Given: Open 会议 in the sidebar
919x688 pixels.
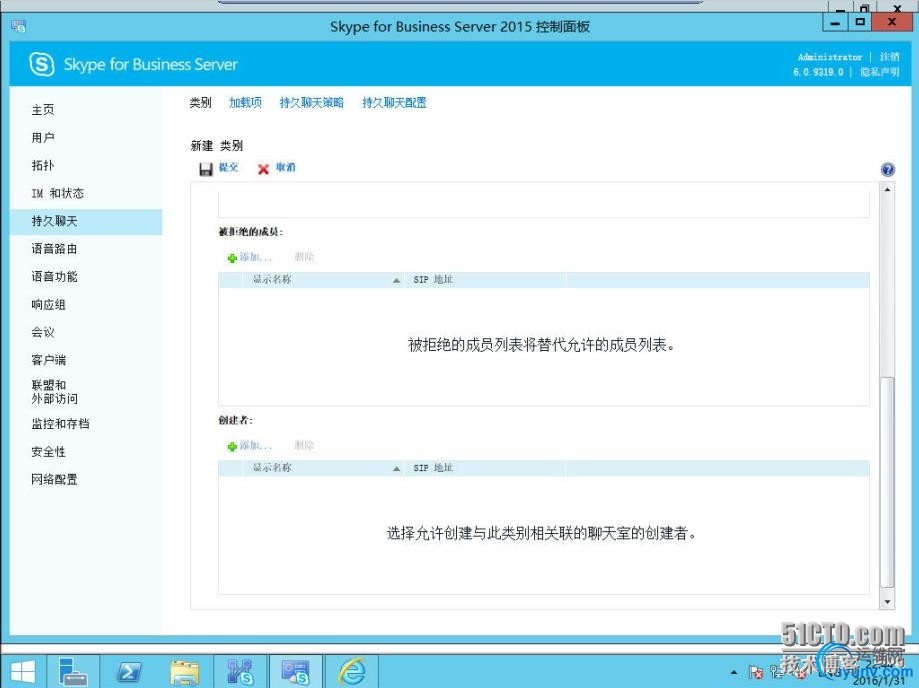Looking at the screenshot, I should [43, 332].
